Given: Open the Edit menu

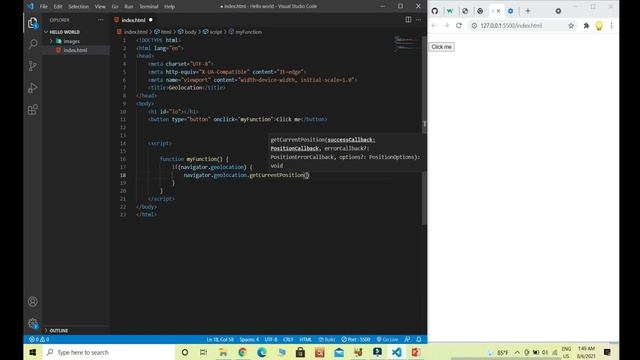Looking at the screenshot, I should (58, 7).
